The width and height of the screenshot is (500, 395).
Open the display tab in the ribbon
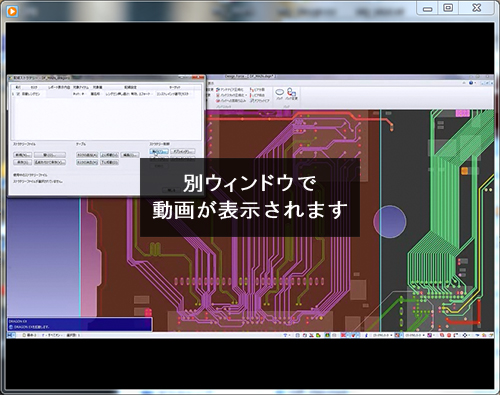(211, 83)
